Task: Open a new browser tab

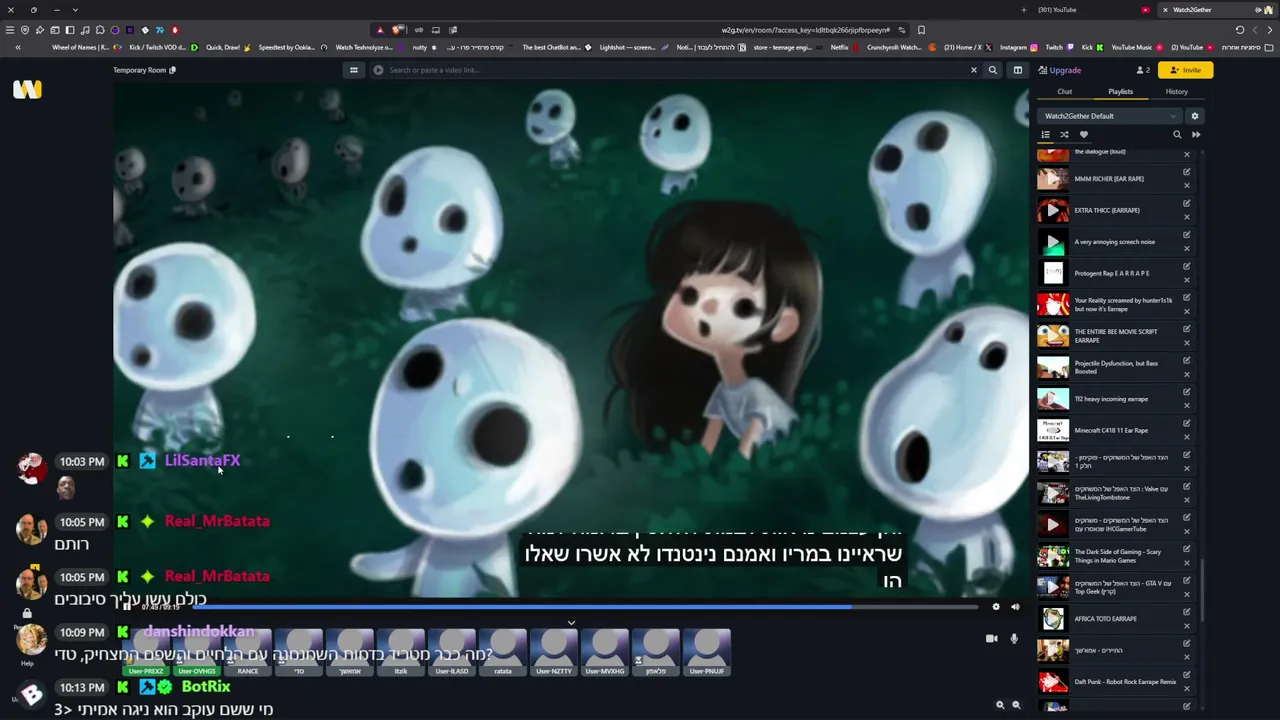Action: (1023, 10)
